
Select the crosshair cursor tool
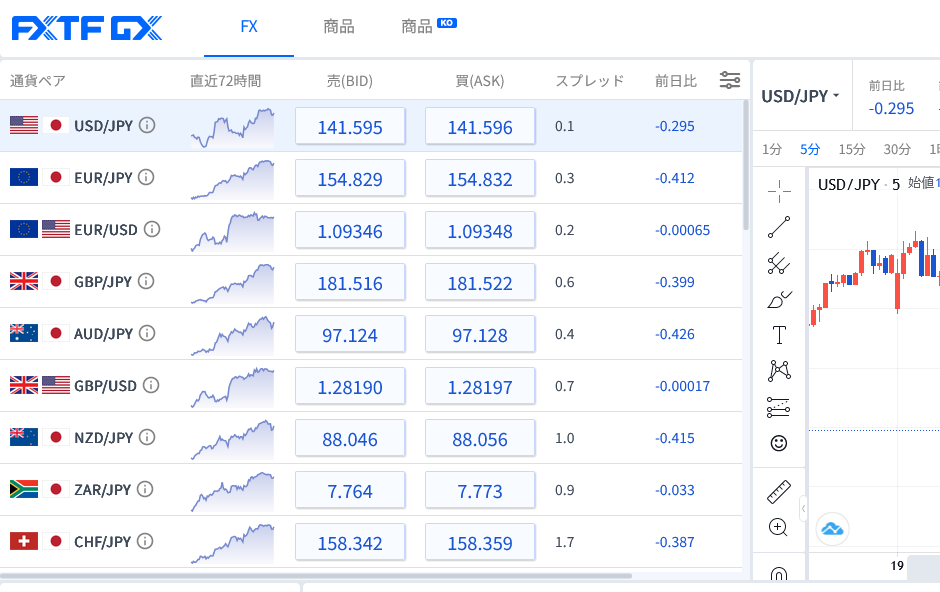(x=779, y=191)
